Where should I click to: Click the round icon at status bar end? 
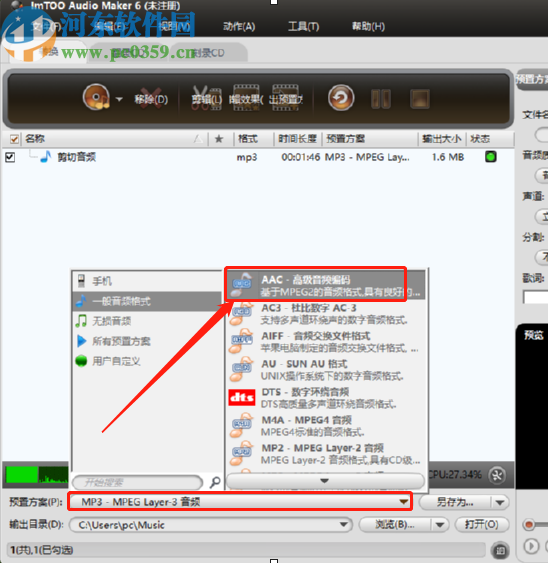coord(500,550)
